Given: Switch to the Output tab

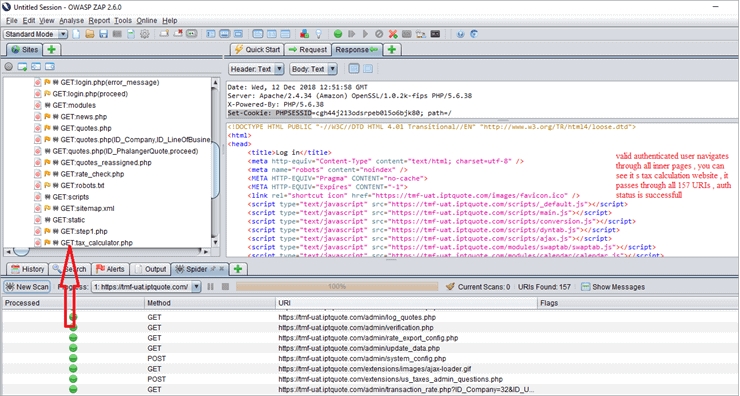Looking at the screenshot, I should click(150, 269).
